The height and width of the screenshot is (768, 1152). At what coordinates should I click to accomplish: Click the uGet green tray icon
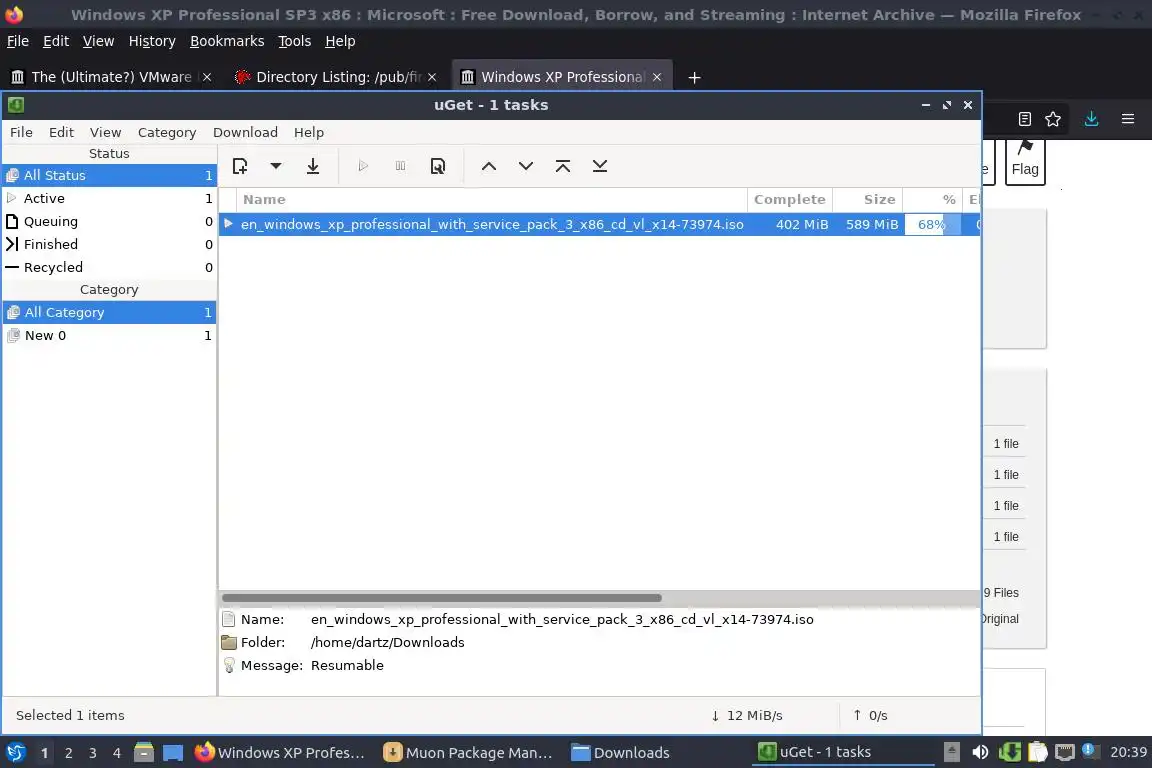[1009, 752]
